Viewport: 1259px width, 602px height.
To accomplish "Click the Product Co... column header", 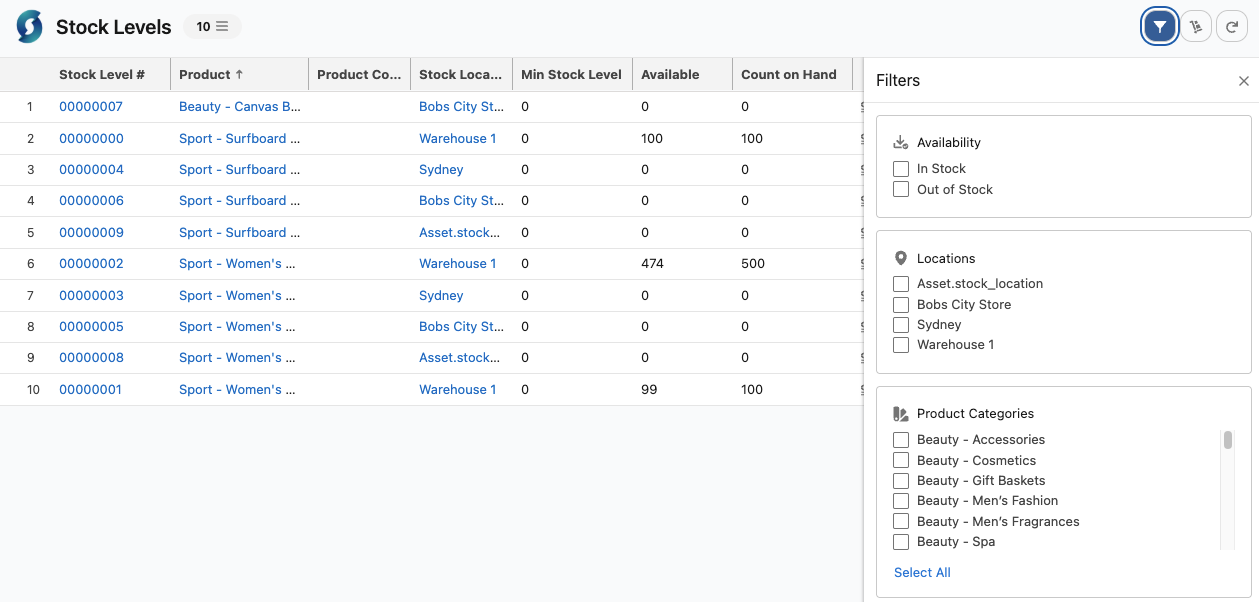I will pos(359,74).
